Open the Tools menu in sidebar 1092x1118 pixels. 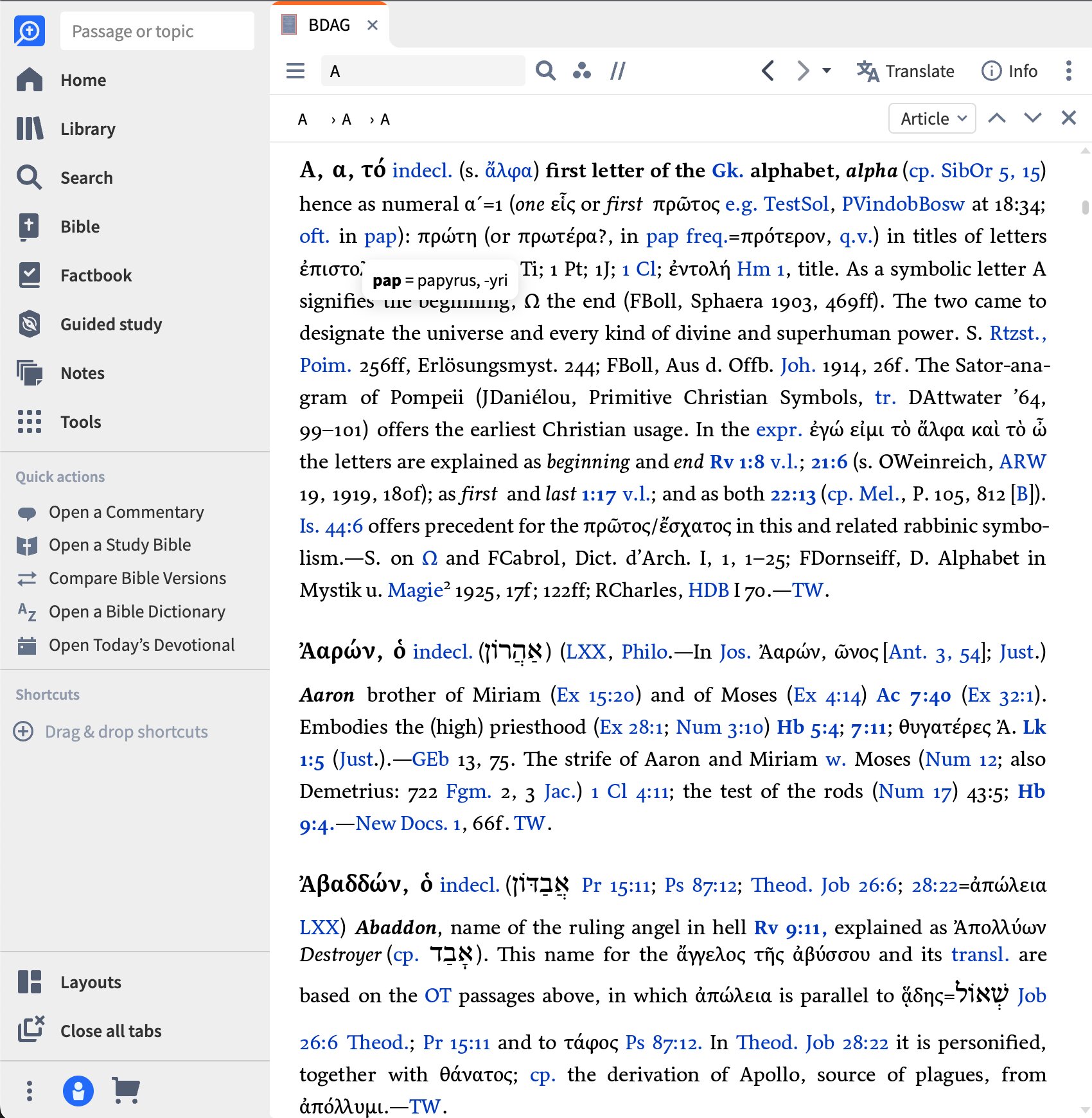point(59,422)
